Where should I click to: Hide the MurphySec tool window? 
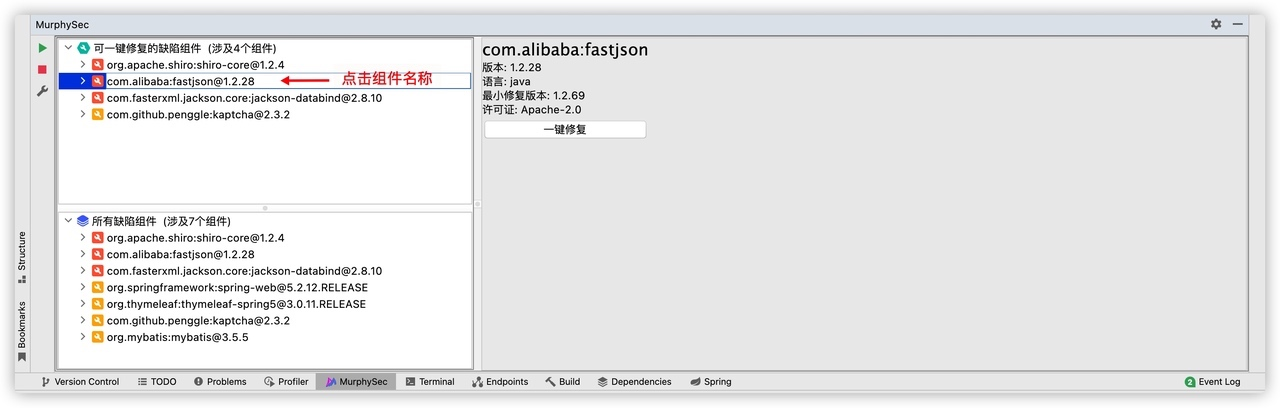click(x=1238, y=24)
